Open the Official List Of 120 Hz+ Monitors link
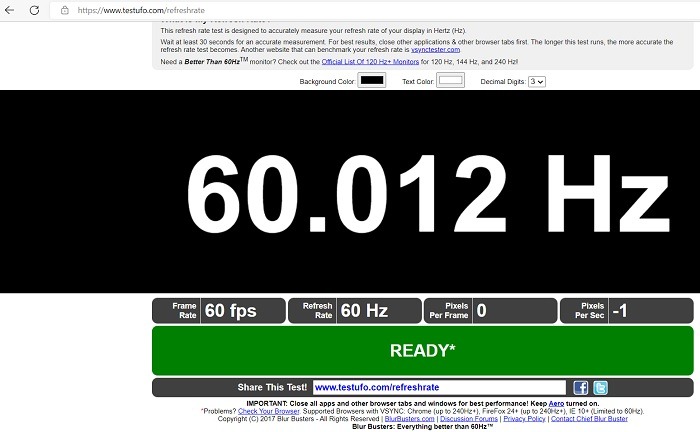The width and height of the screenshot is (700, 432). point(370,62)
